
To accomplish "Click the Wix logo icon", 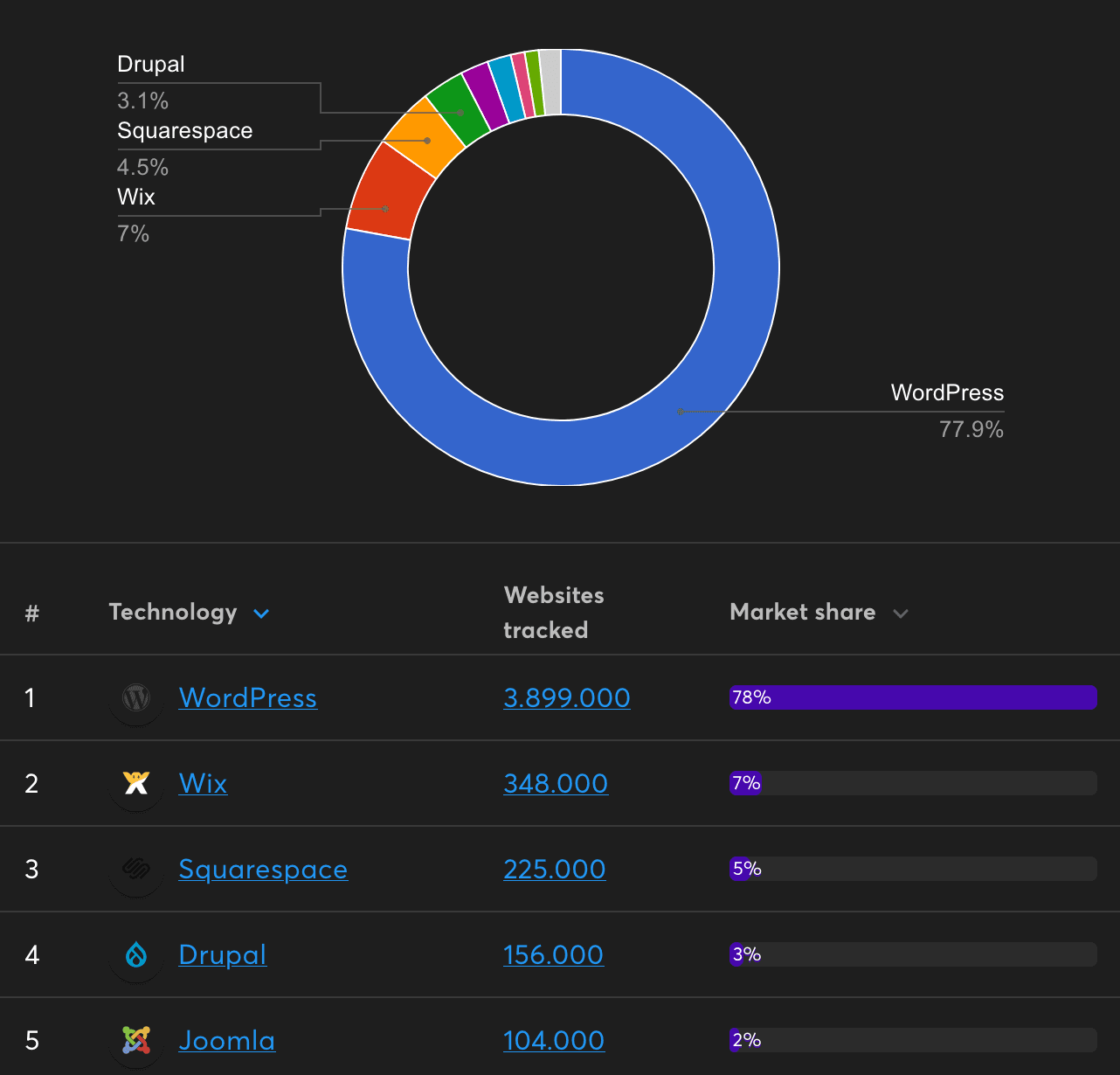I will click(x=136, y=783).
